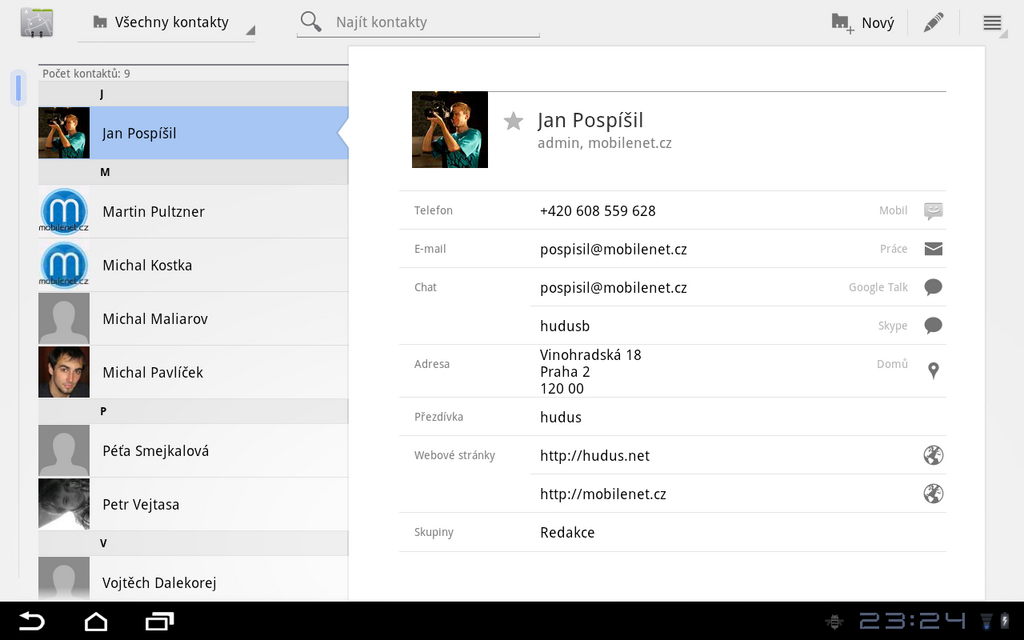Tap Jan Pospíšil's large profile photo
This screenshot has height=640, width=1024.
[450, 130]
